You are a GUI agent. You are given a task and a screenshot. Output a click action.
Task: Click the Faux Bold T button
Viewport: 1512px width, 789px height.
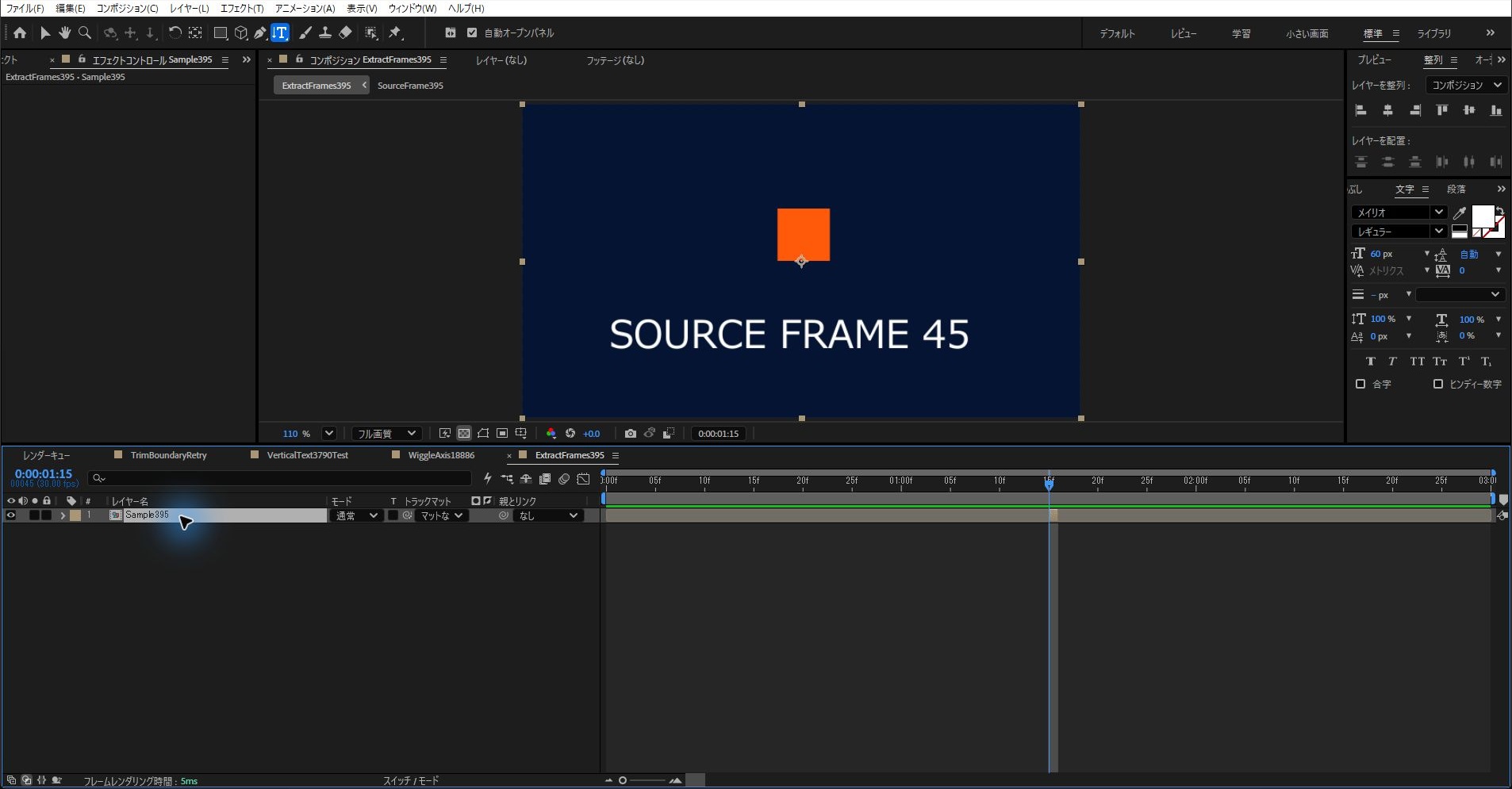coord(1370,362)
